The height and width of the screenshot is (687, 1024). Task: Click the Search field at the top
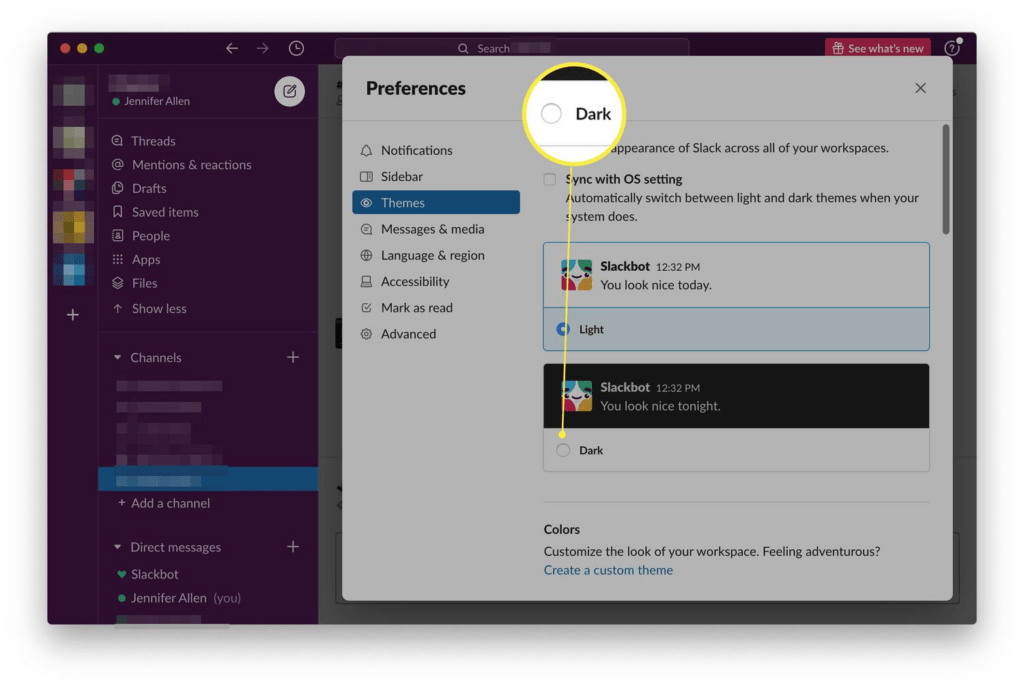click(x=511, y=48)
